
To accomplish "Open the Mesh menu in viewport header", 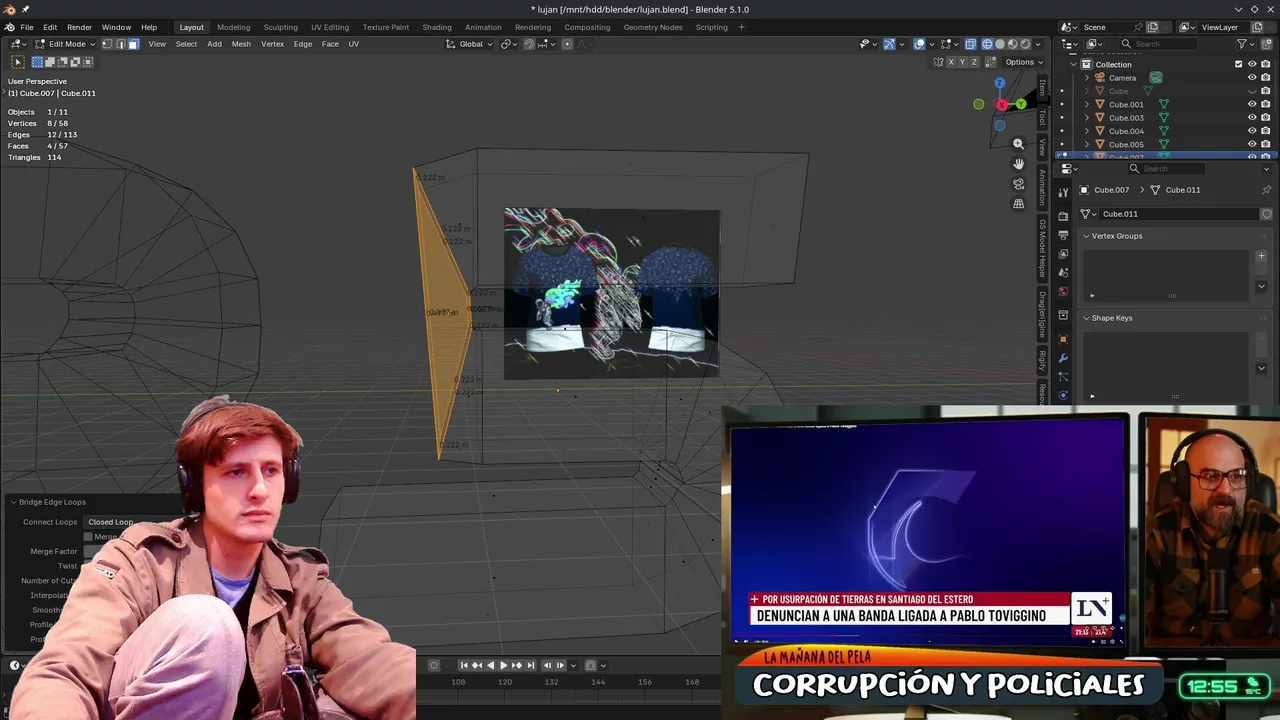I will coord(241,44).
